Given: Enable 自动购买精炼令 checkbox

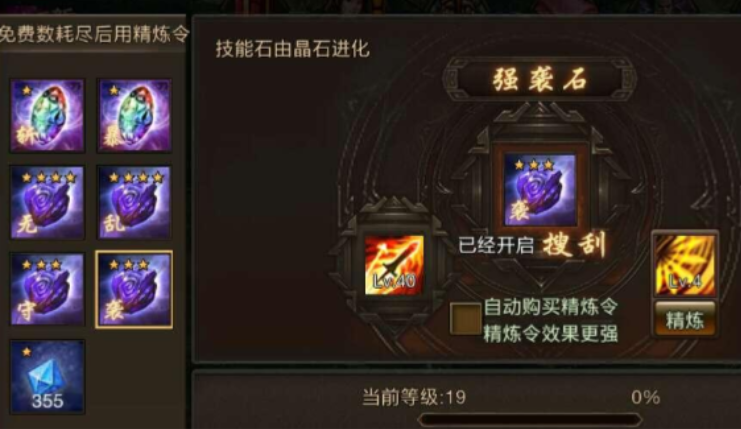Looking at the screenshot, I should tap(465, 319).
